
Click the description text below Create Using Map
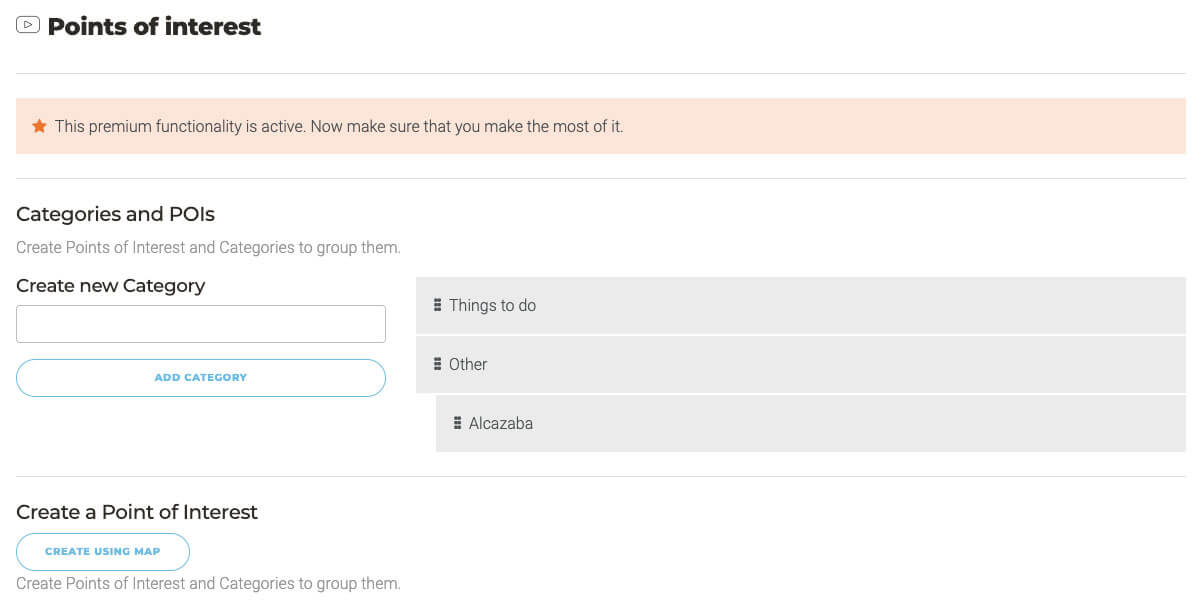click(x=208, y=584)
